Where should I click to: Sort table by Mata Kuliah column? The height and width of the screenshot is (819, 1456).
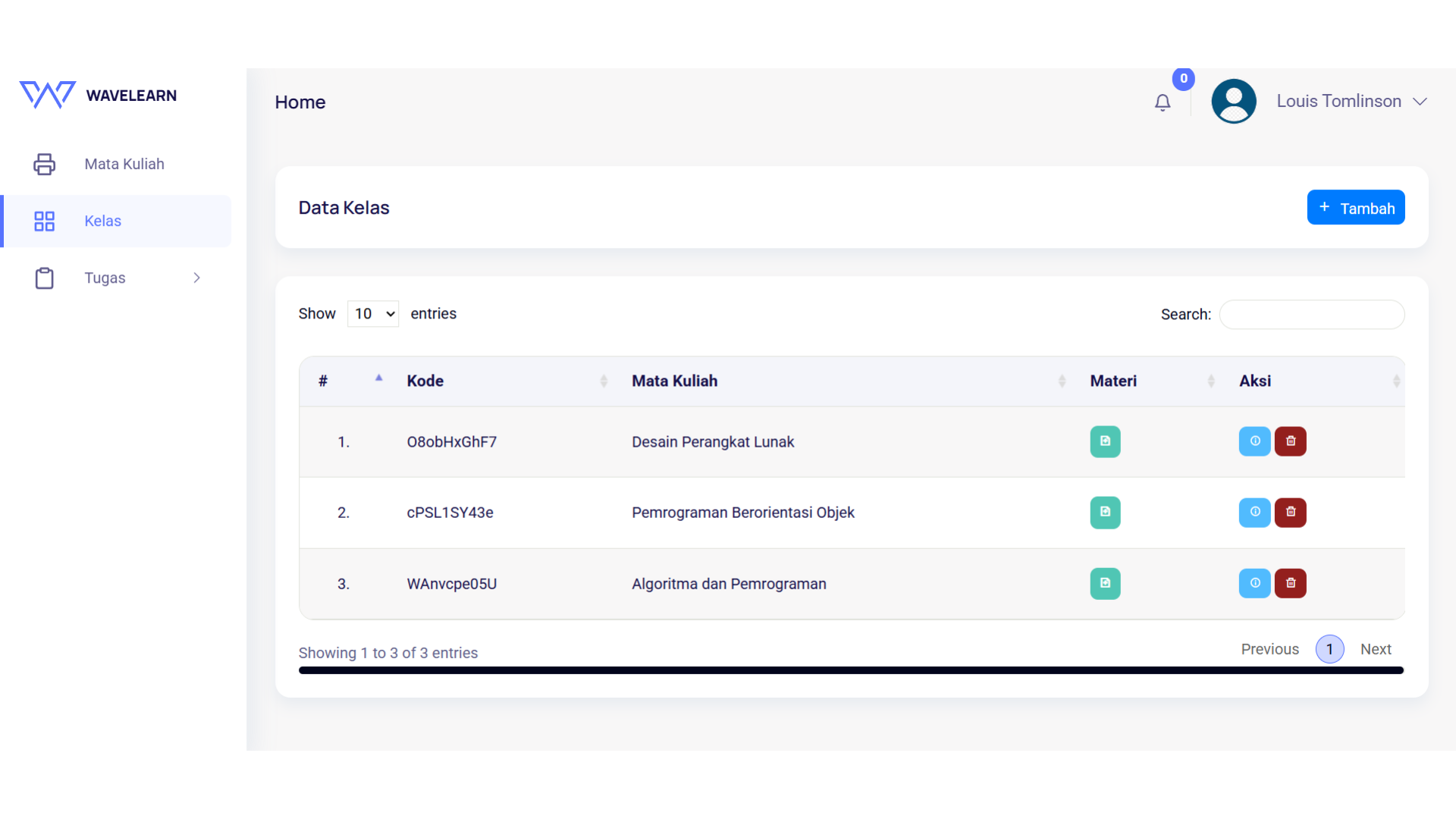coord(843,381)
